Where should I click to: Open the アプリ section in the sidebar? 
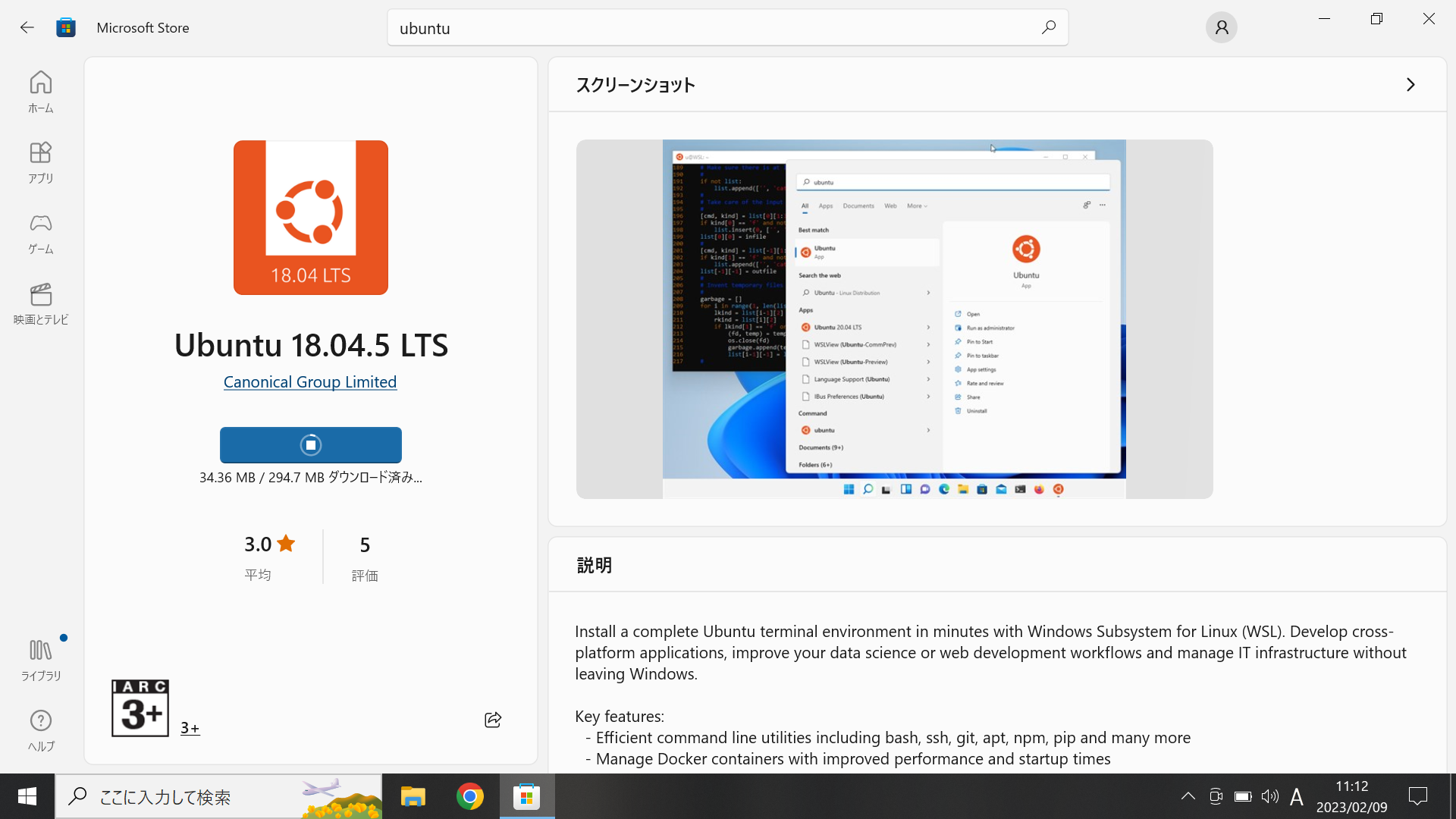pyautogui.click(x=40, y=162)
